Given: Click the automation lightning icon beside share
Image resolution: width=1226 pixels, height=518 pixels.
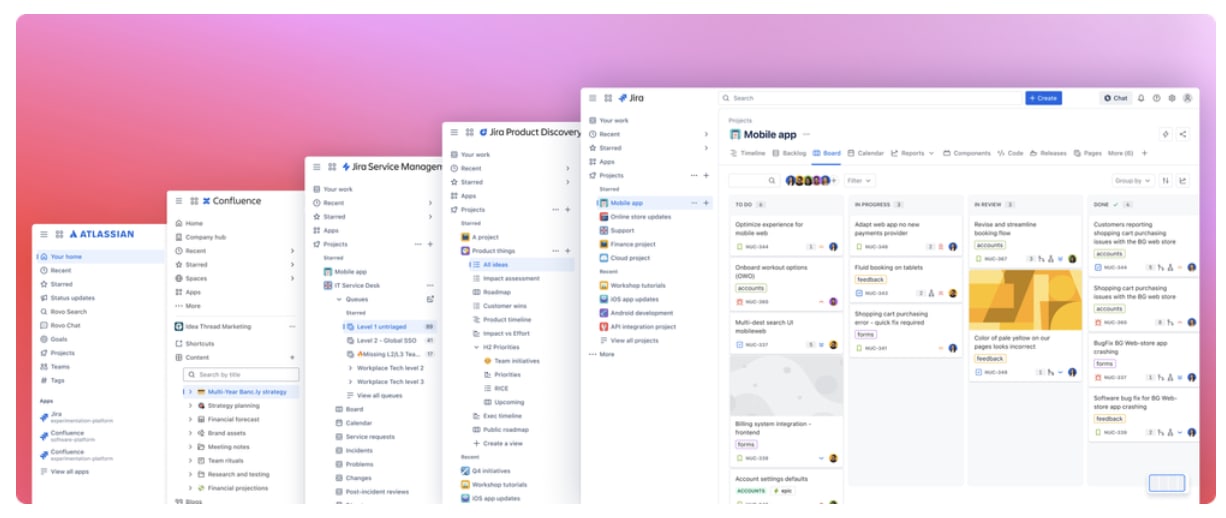Looking at the screenshot, I should pos(1165,134).
